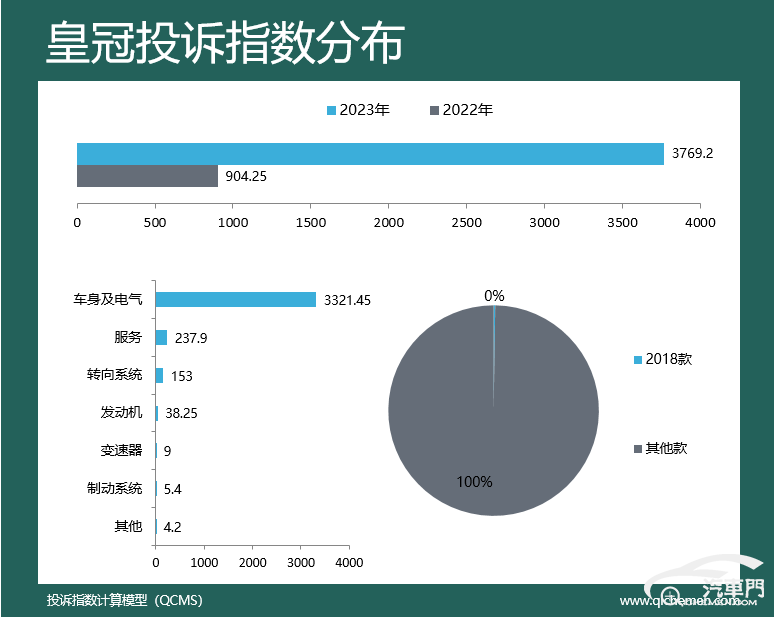Click the 100% pie label
The width and height of the screenshot is (774, 617).
pos(474,482)
